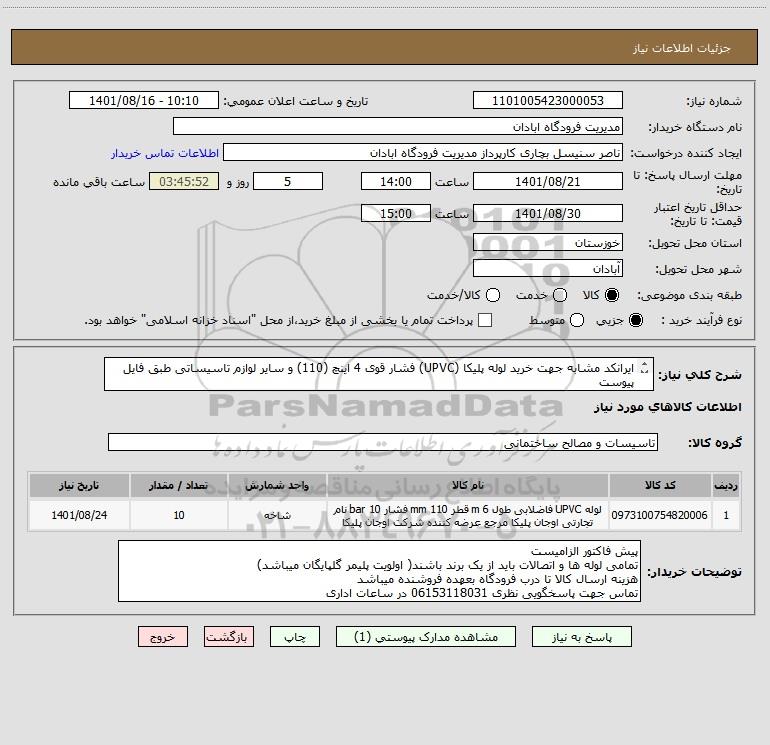The height and width of the screenshot is (745, 770).
Task: Click the response deadline time 14:00
Action: pyautogui.click(x=396, y=181)
